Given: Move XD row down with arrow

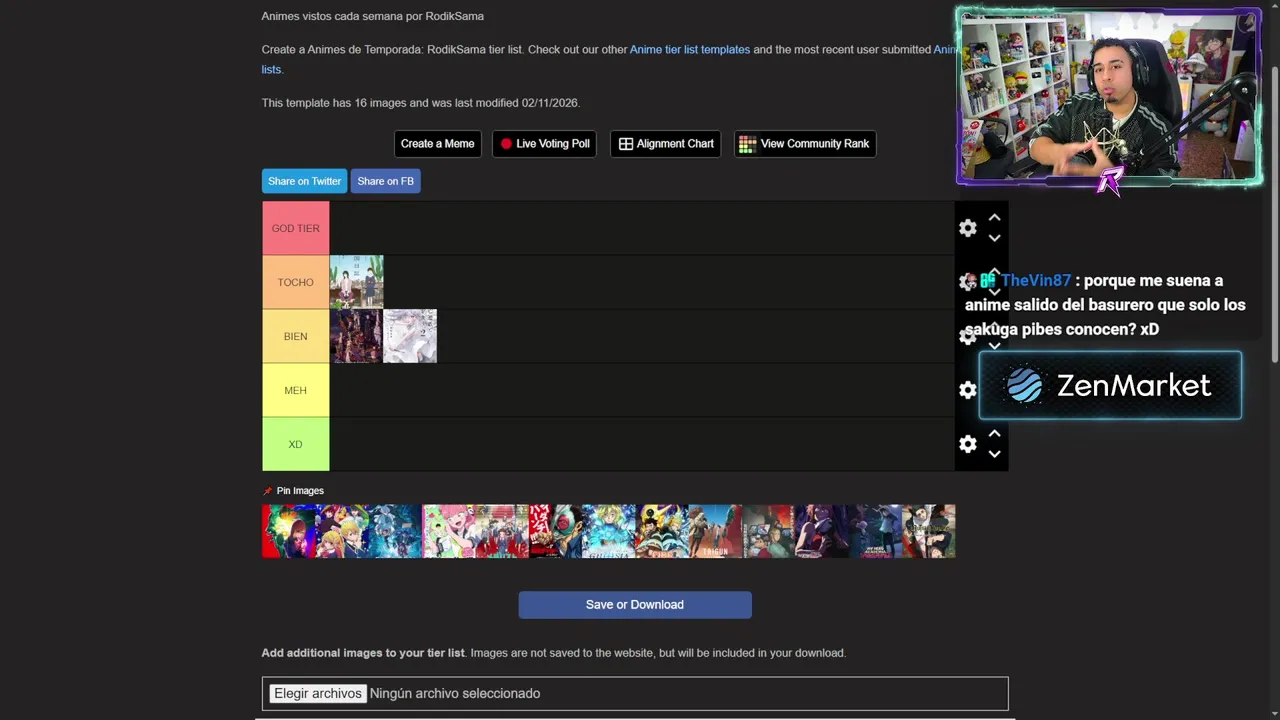Looking at the screenshot, I should click(994, 454).
